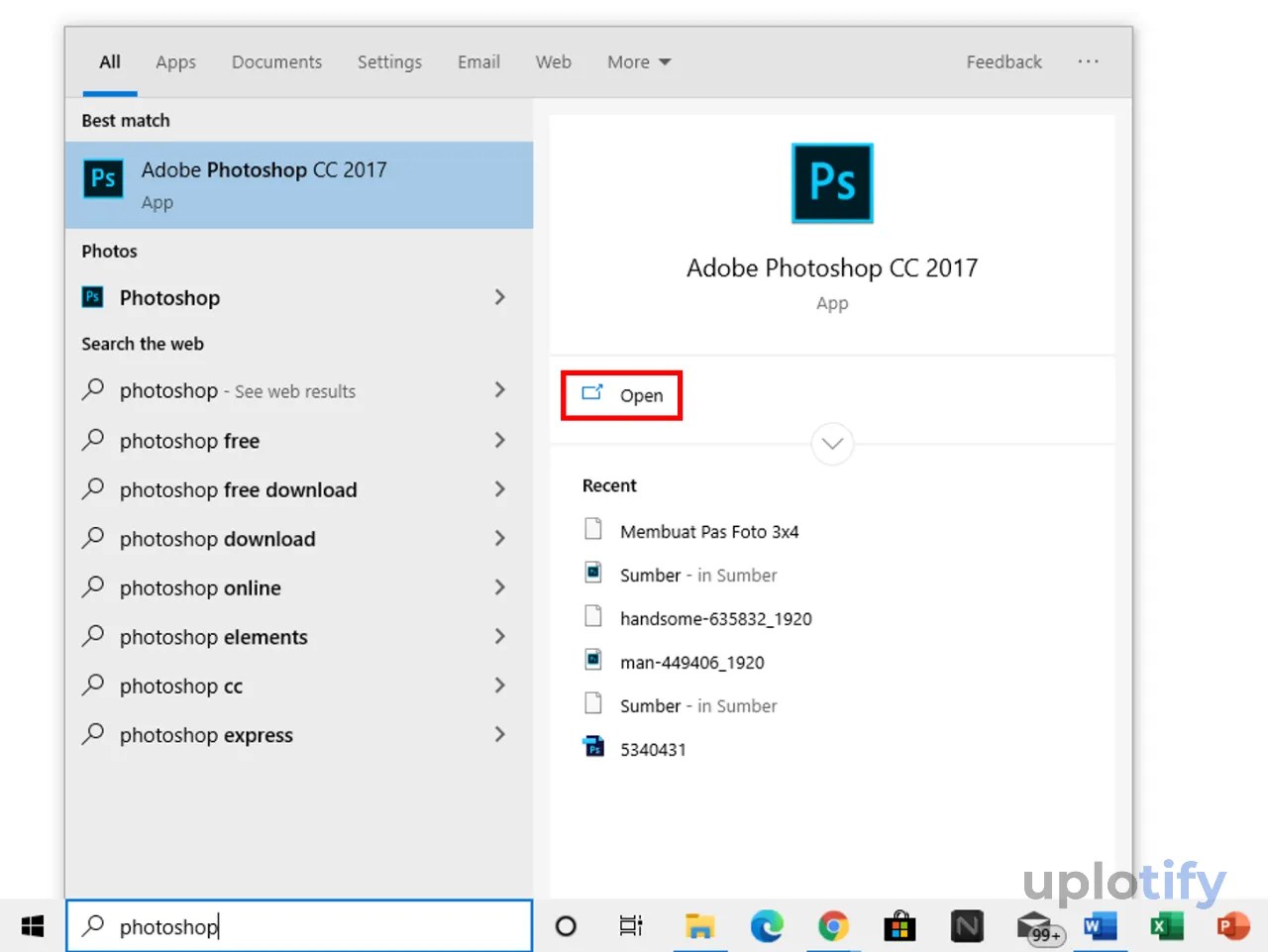Click file icon next to 5340431
This screenshot has height=952, width=1268.
(593, 746)
